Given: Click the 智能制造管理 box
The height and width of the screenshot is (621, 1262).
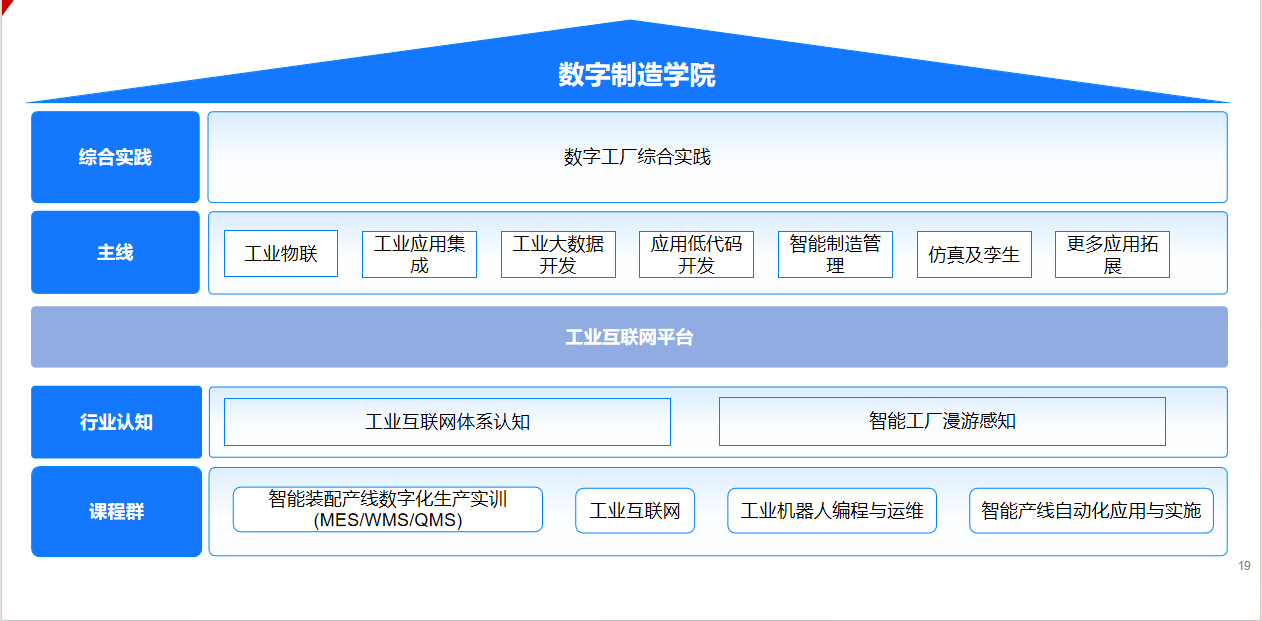Looking at the screenshot, I should tap(835, 254).
